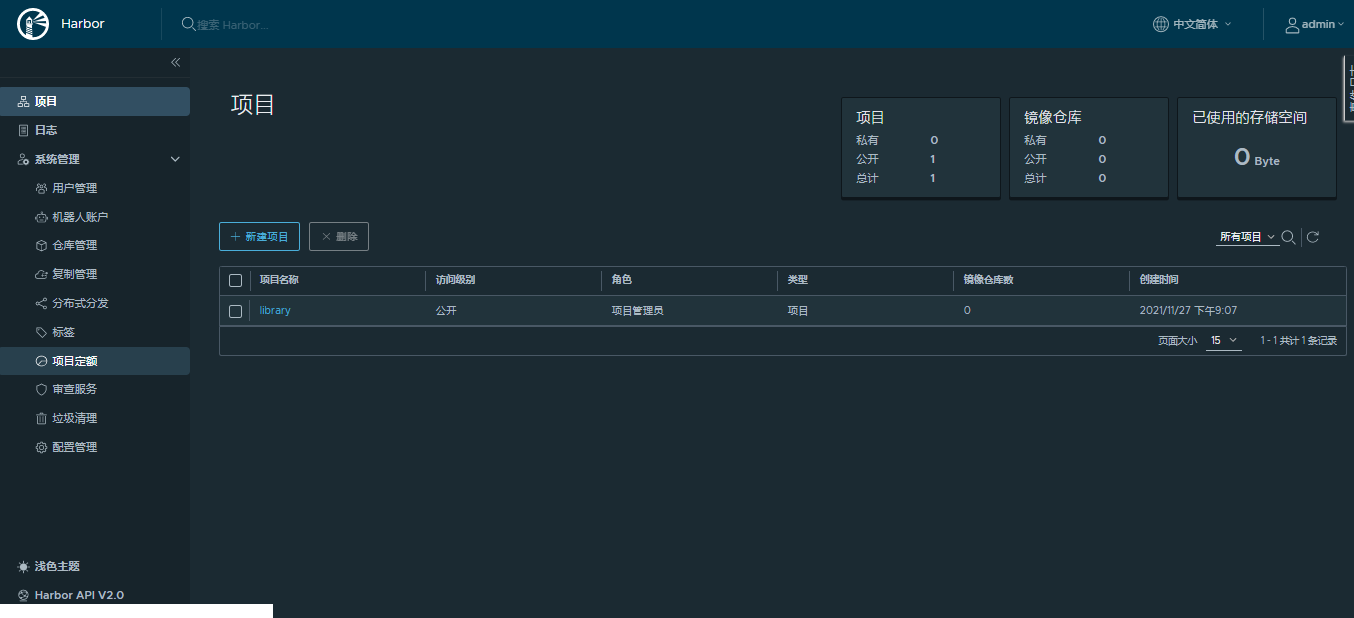Click the project list filter search icon
The height and width of the screenshot is (618, 1354).
pos(1288,237)
